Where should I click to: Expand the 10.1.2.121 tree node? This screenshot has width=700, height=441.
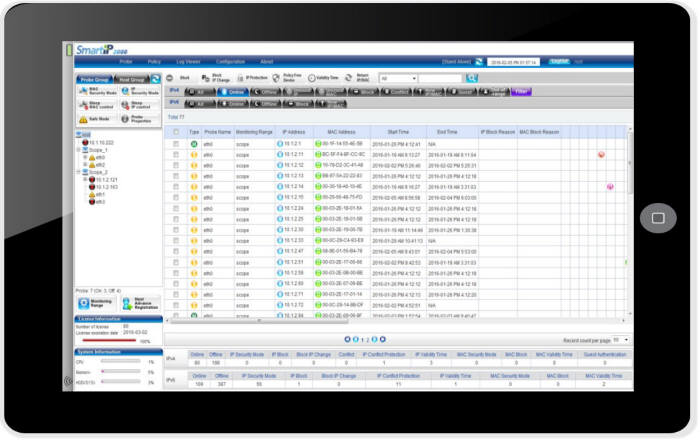tap(85, 179)
